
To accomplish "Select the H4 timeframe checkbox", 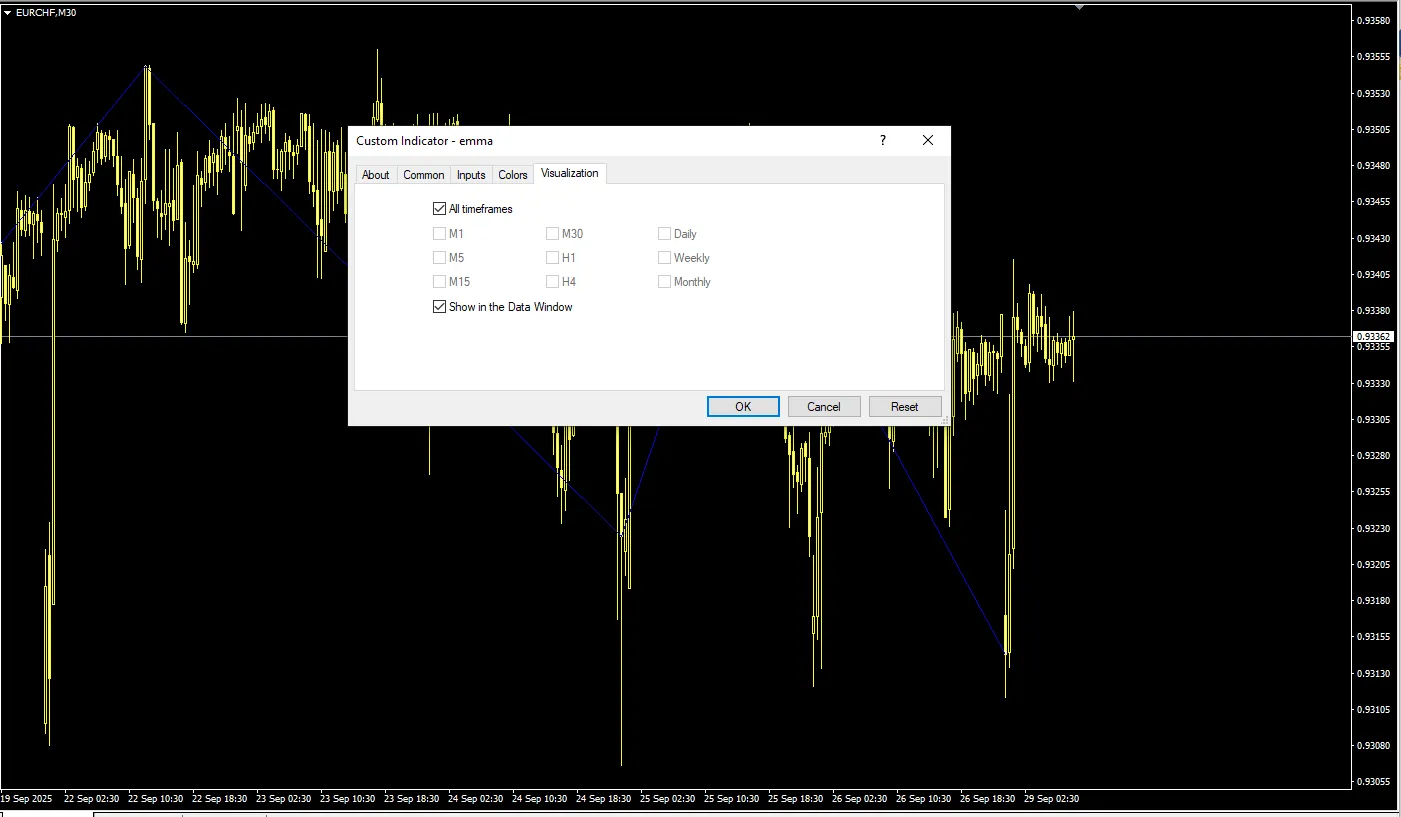I will [552, 282].
